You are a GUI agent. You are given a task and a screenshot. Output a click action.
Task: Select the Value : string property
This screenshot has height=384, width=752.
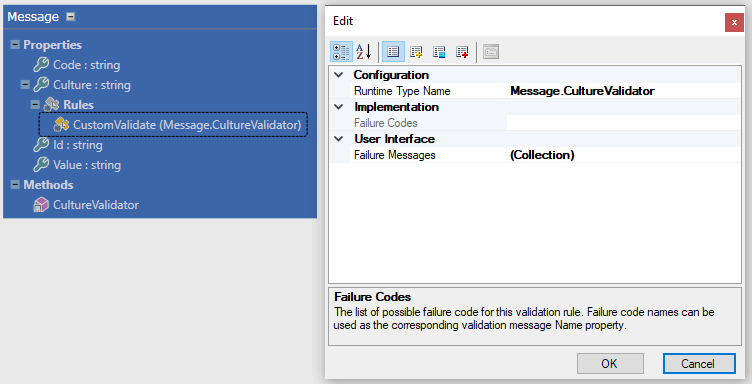click(x=87, y=165)
